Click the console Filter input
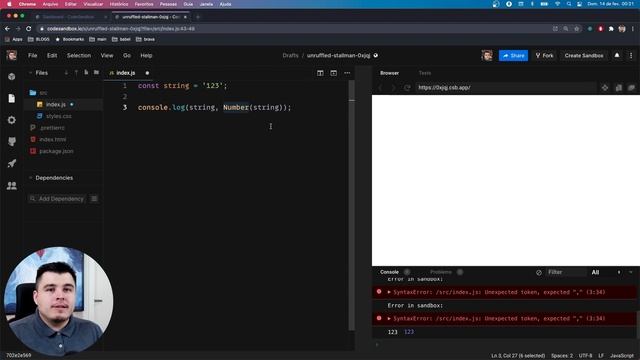Image resolution: width=640 pixels, height=360 pixels. click(566, 272)
